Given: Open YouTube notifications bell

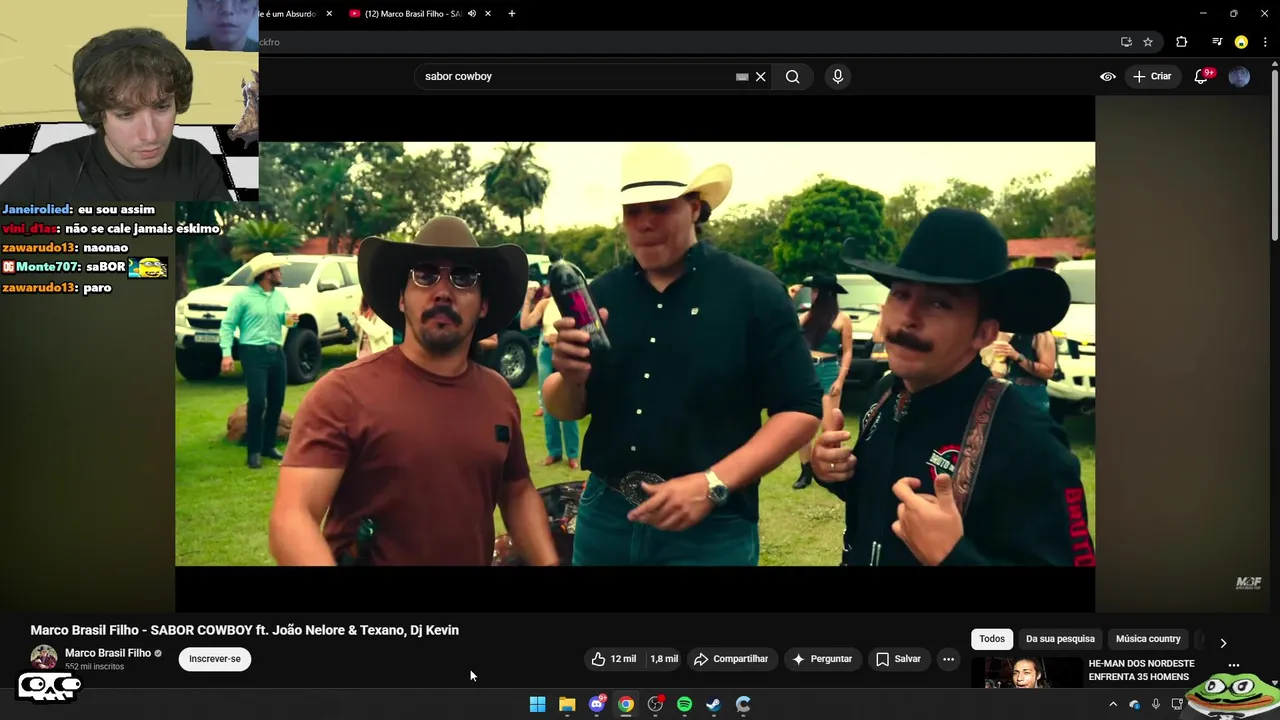Looking at the screenshot, I should pos(1202,77).
